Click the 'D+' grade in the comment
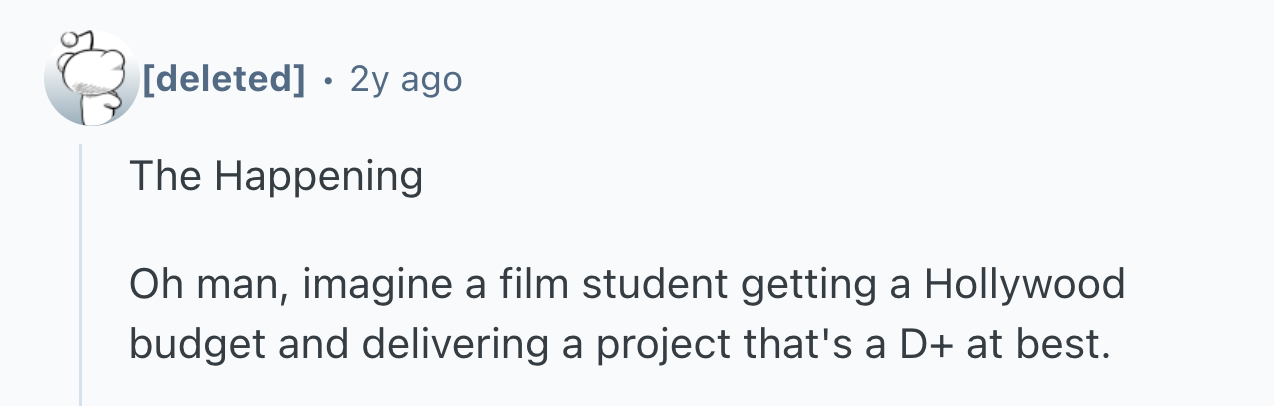This screenshot has height=406, width=1274. coord(933,343)
